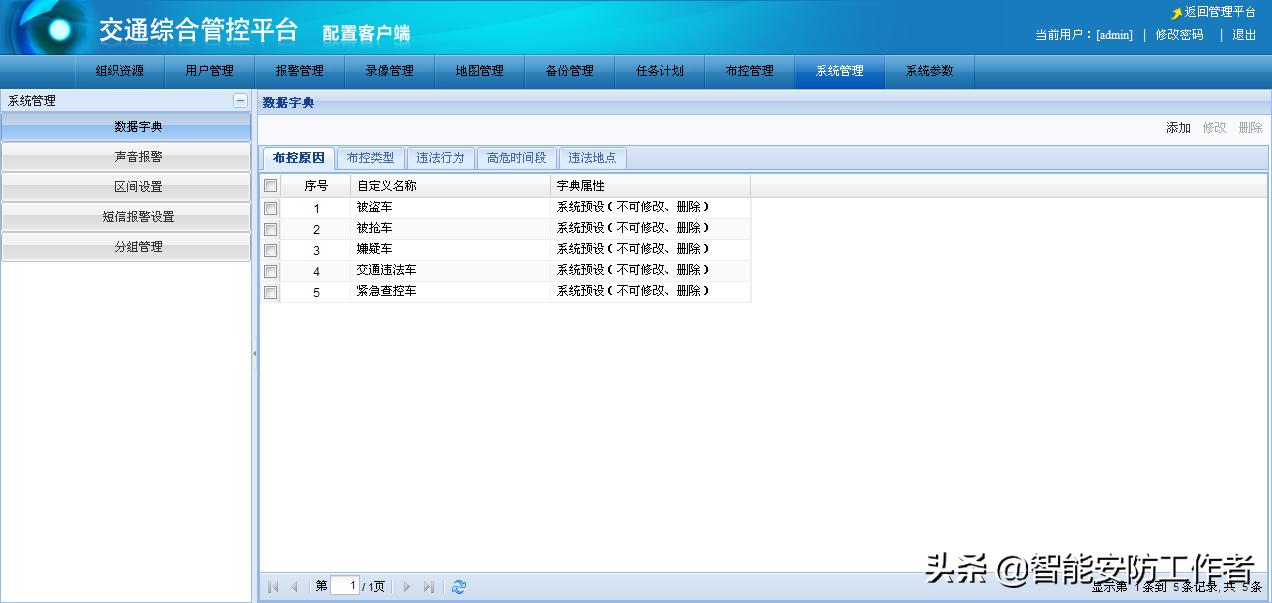Image resolution: width=1272 pixels, height=603 pixels.
Task: Click the previous page arrow icon
Action: [x=294, y=587]
